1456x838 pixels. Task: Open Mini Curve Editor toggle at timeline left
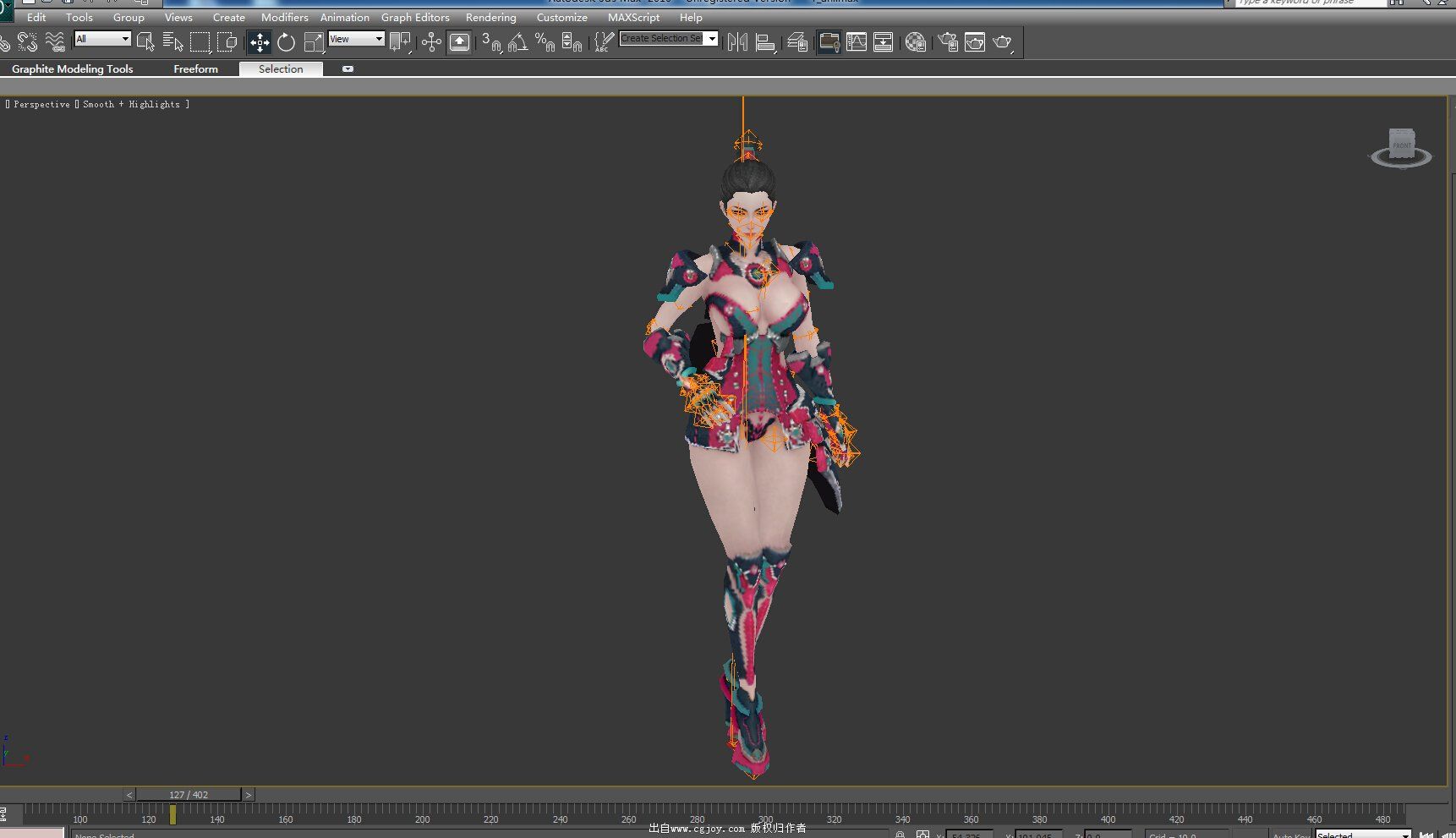3,813
